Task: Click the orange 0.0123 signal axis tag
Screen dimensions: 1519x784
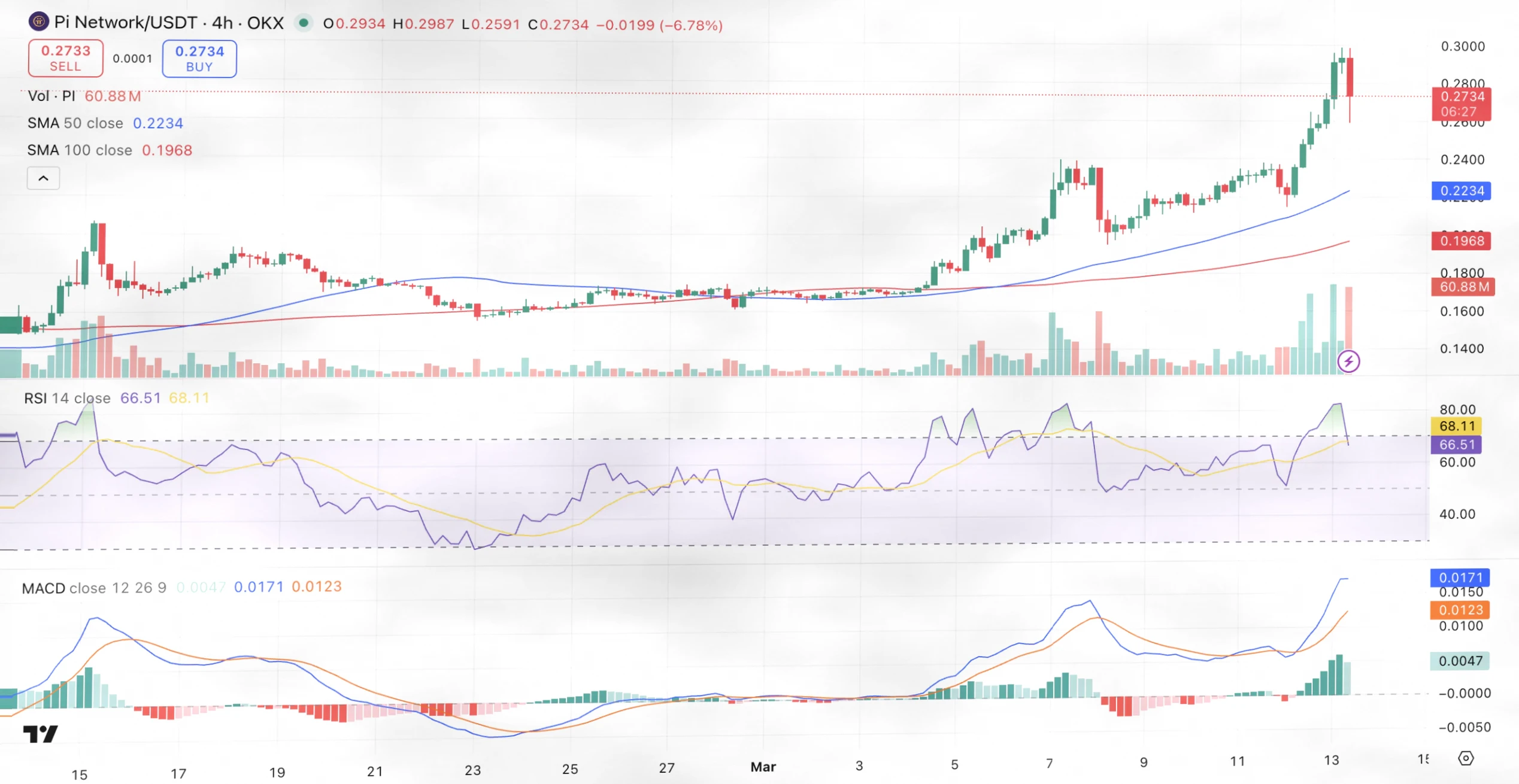Action: 1460,610
